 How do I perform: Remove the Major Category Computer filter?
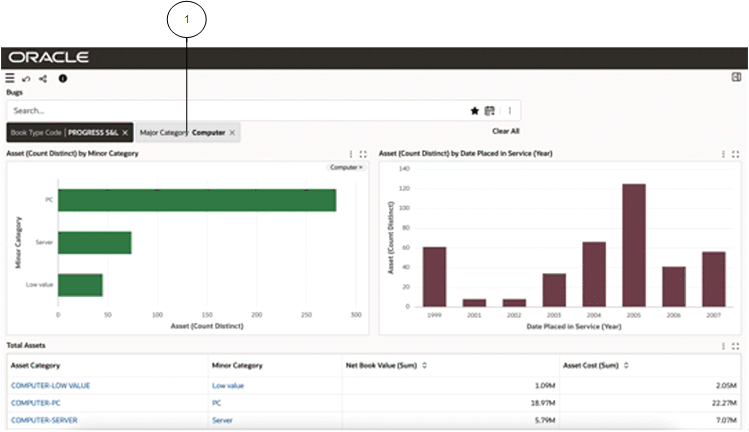point(232,133)
